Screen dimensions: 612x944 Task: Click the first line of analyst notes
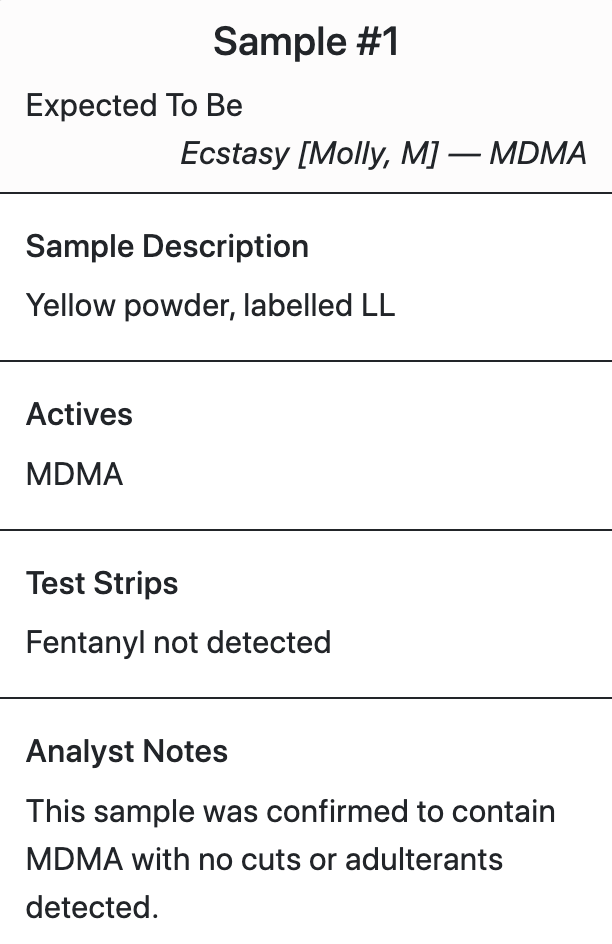click(x=291, y=812)
